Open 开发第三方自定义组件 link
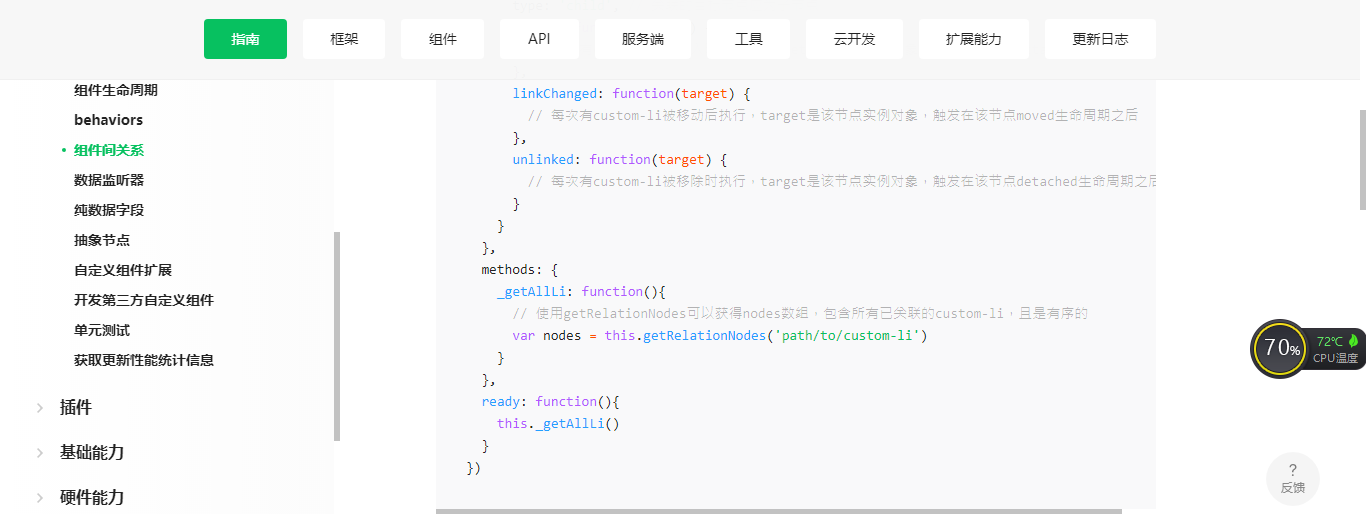The image size is (1366, 514). 144,300
